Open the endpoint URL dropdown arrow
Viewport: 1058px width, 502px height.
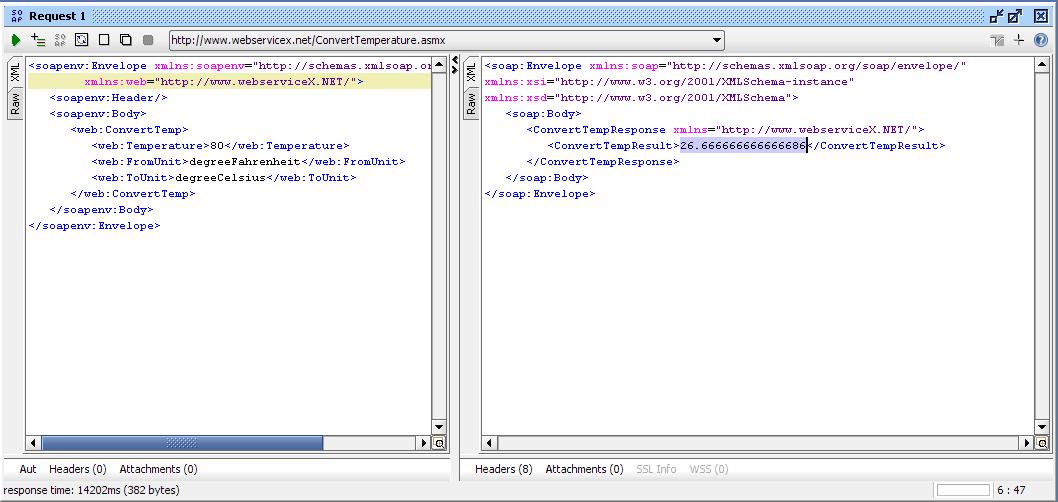[x=716, y=40]
